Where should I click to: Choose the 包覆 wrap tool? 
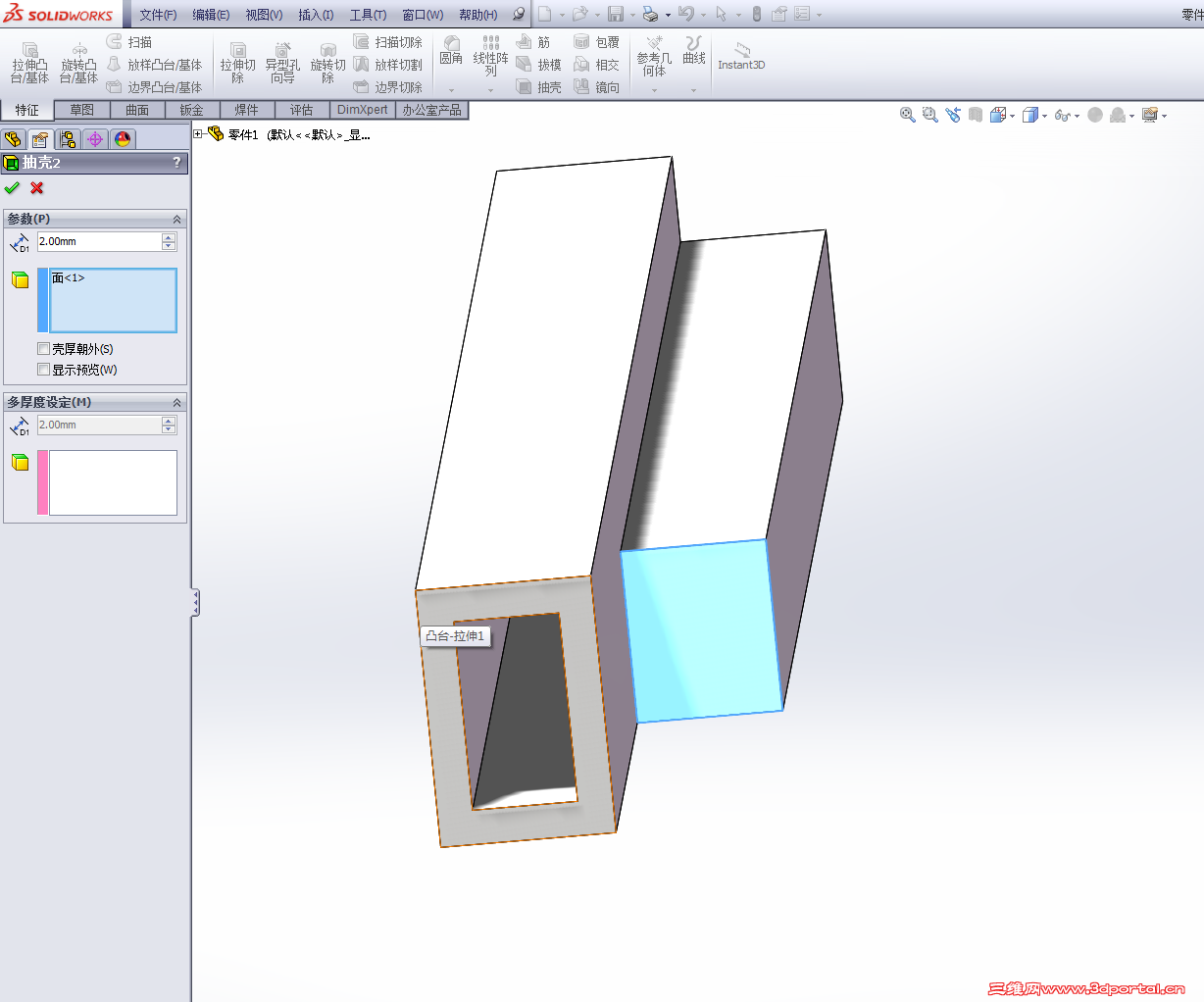click(596, 42)
